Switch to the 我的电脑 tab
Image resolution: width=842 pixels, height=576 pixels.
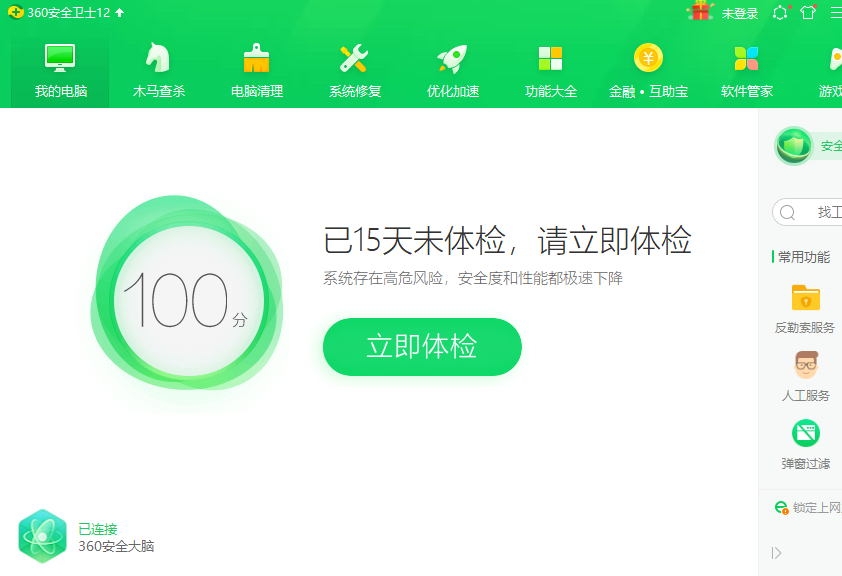(61, 70)
